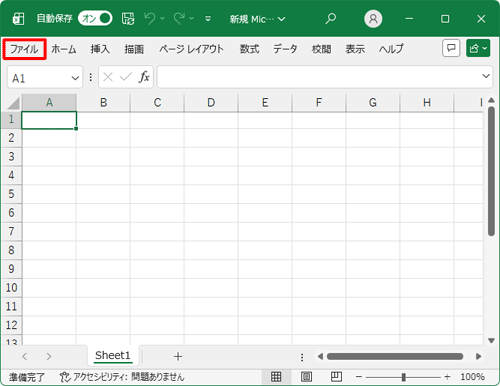This screenshot has width=500, height=386.
Task: Click the Redo arrow icon
Action: tap(179, 19)
